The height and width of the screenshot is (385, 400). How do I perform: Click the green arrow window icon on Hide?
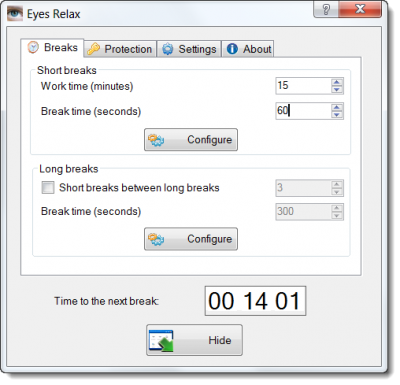click(161, 341)
